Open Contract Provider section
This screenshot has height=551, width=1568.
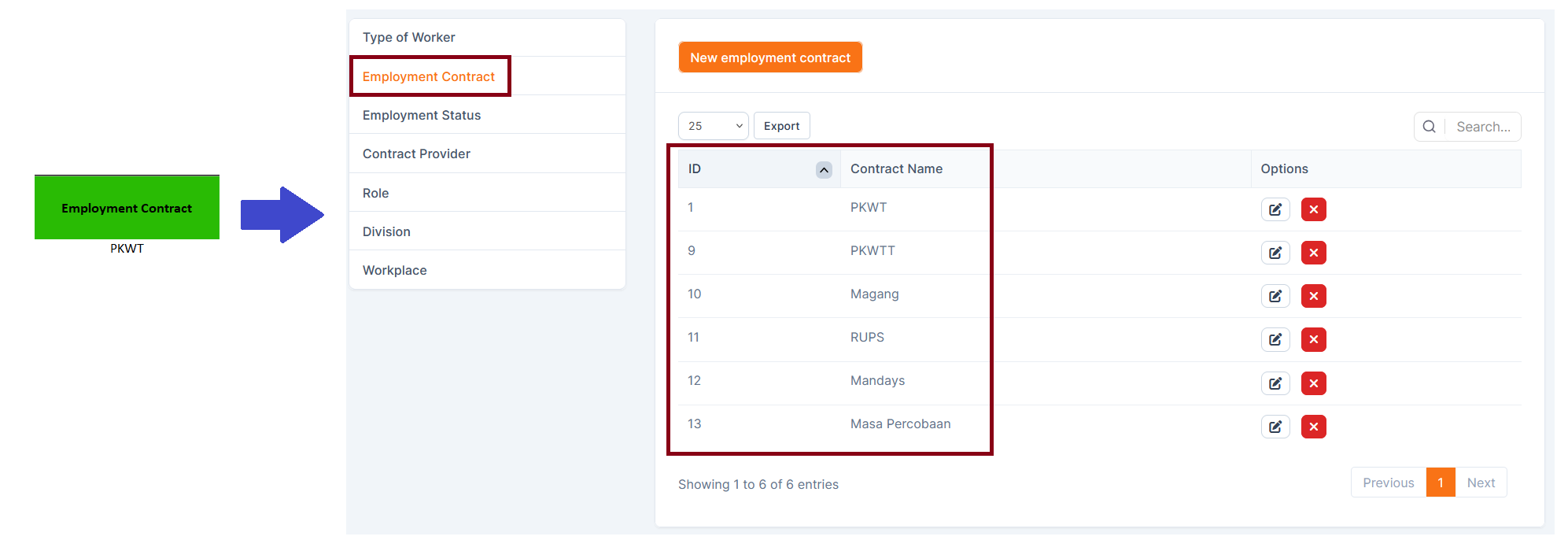tap(416, 154)
